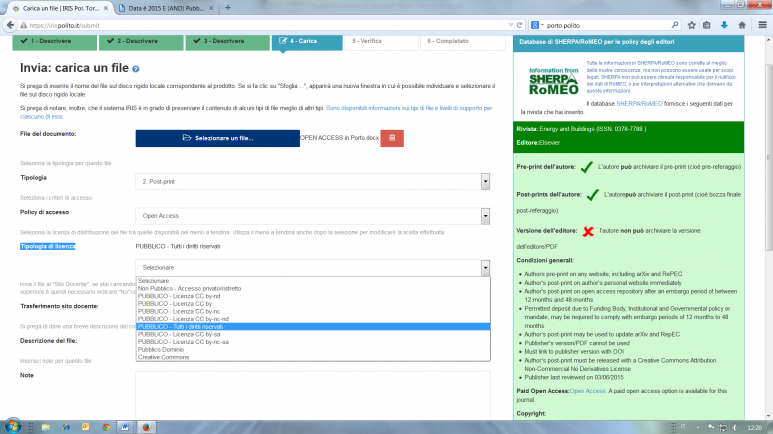Click the page vertical scrollbar

click(768, 158)
